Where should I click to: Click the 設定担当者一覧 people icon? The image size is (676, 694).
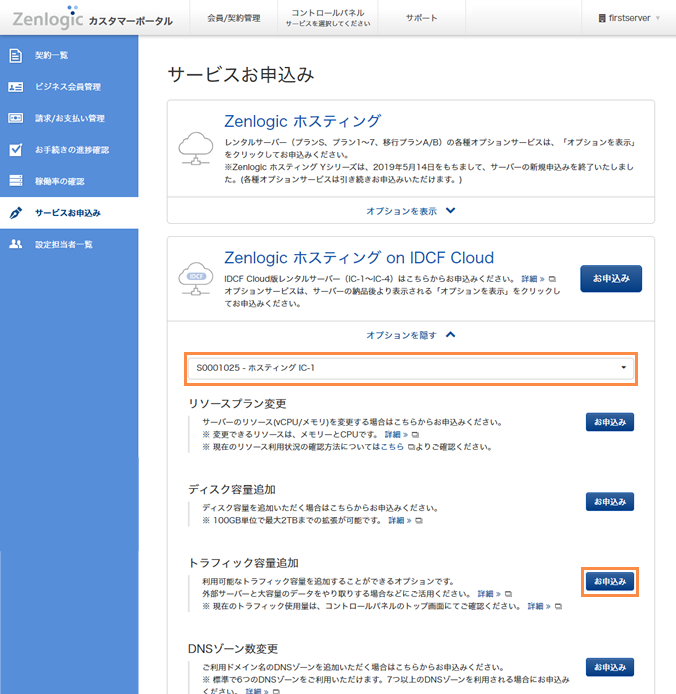pyautogui.click(x=15, y=244)
